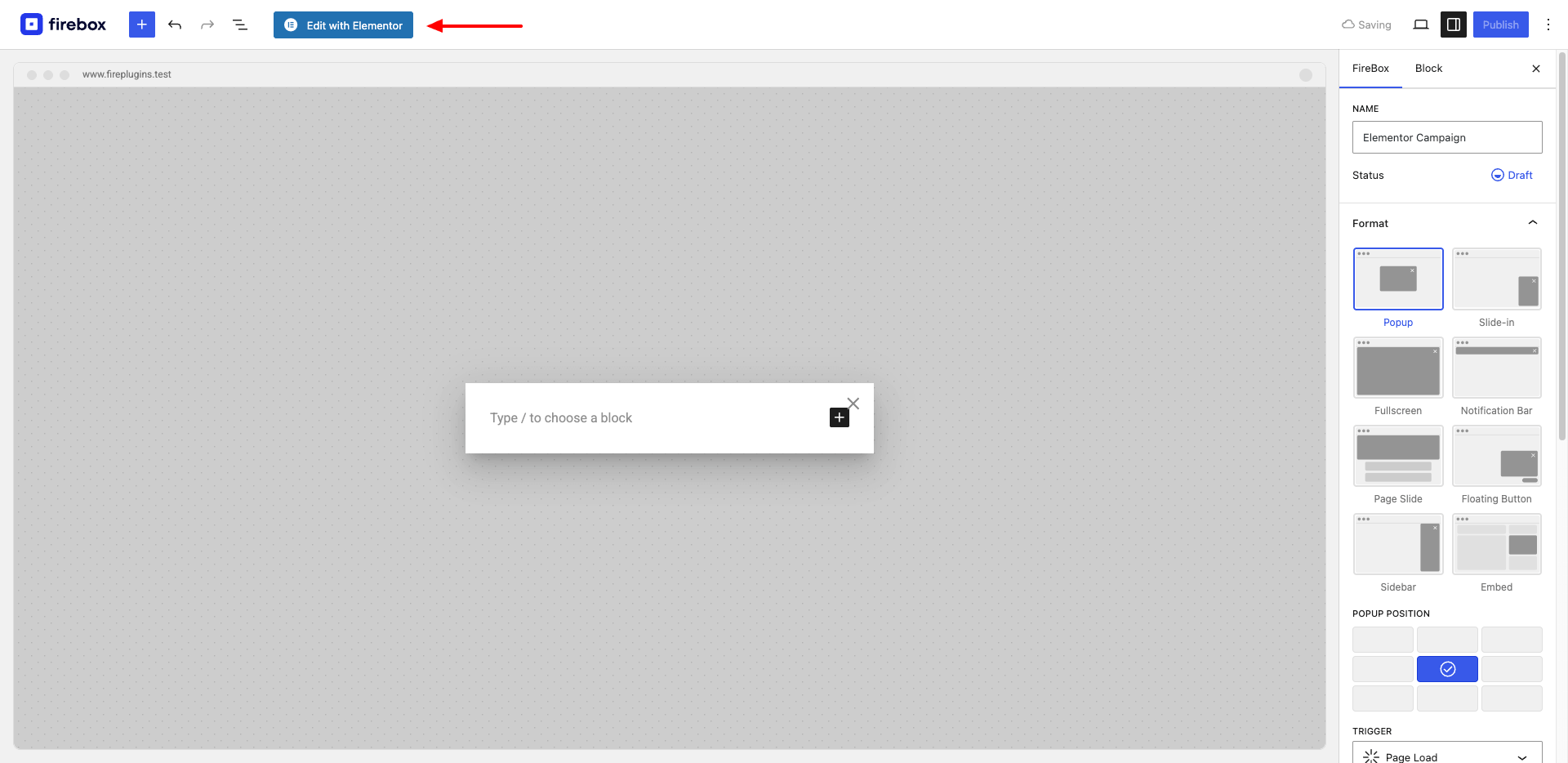The height and width of the screenshot is (763, 1568).
Task: Click the Saving status indicator
Action: click(1366, 25)
